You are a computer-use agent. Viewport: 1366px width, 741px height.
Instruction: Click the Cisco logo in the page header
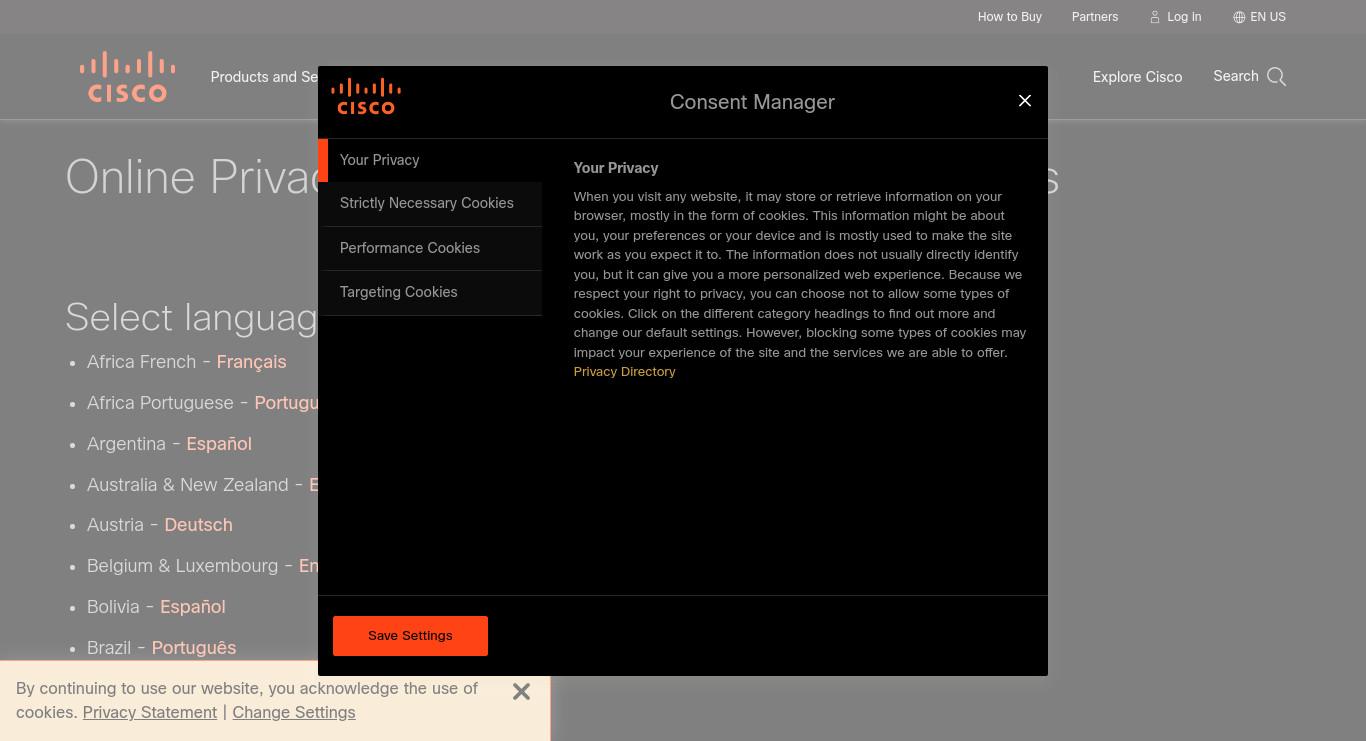coord(127,77)
